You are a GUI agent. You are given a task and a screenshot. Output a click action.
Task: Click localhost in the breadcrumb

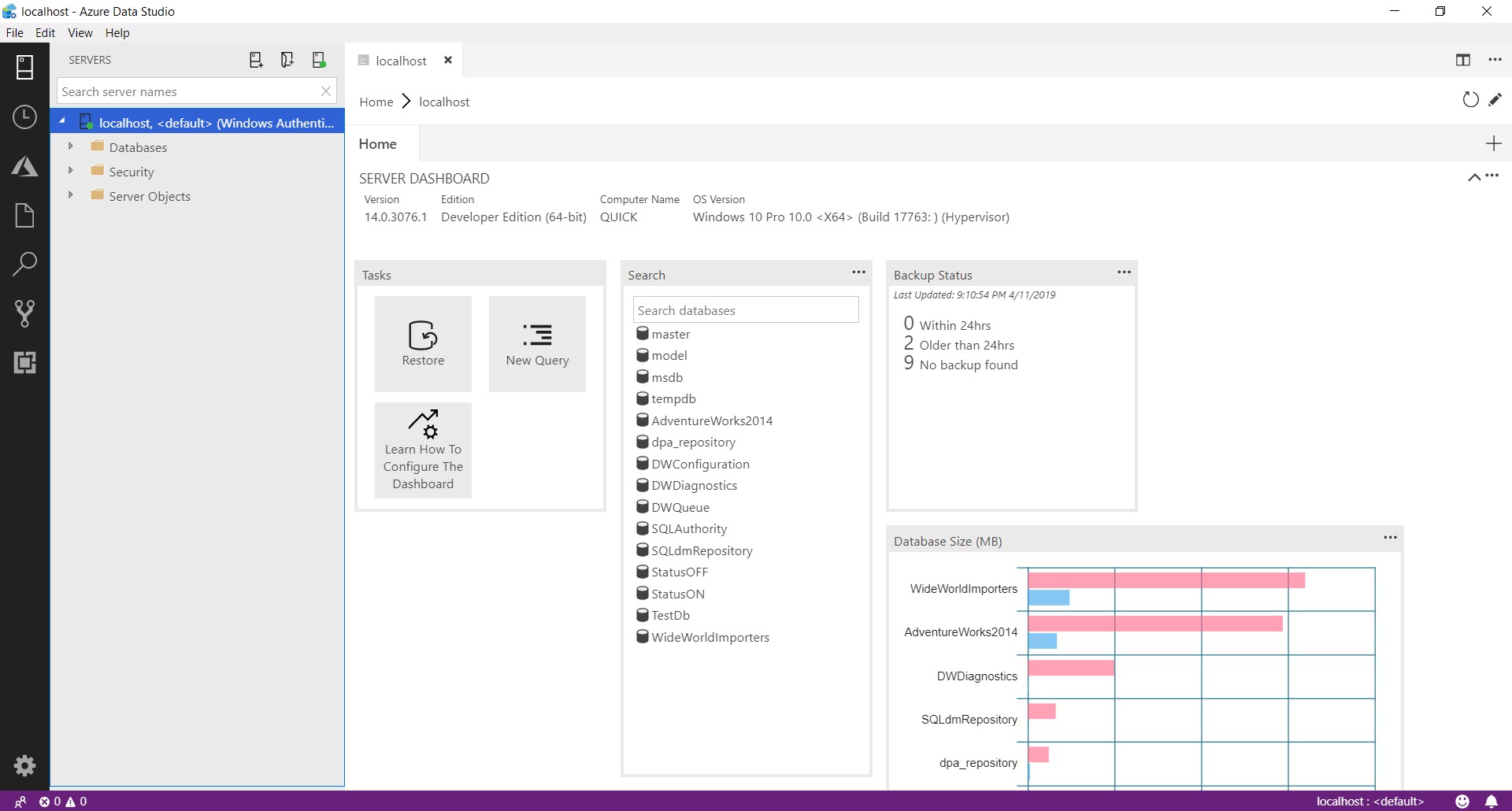444,102
